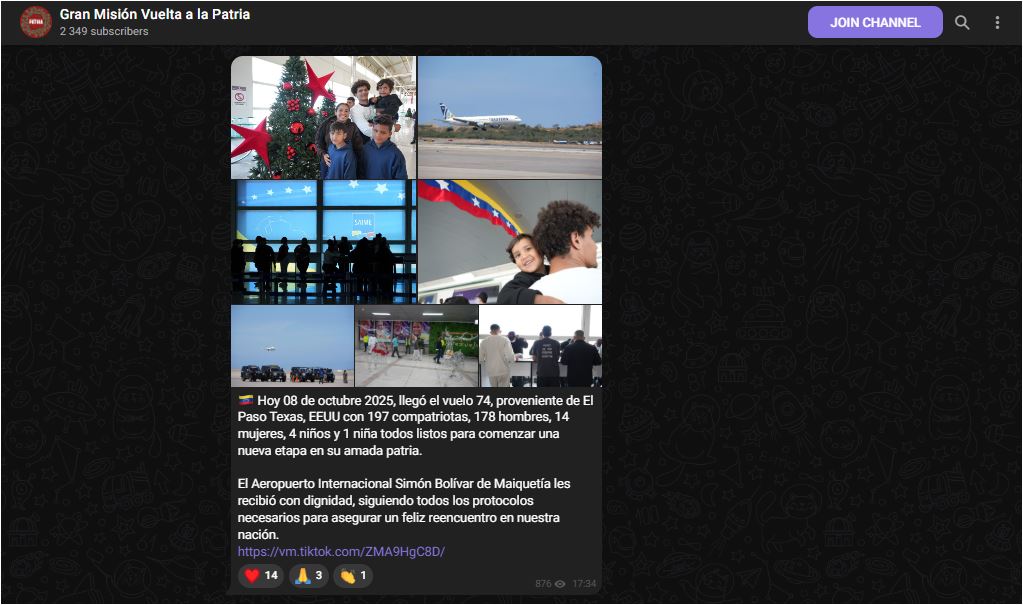Click the search magnifier icon
This screenshot has width=1023, height=605.
pos(962,22)
